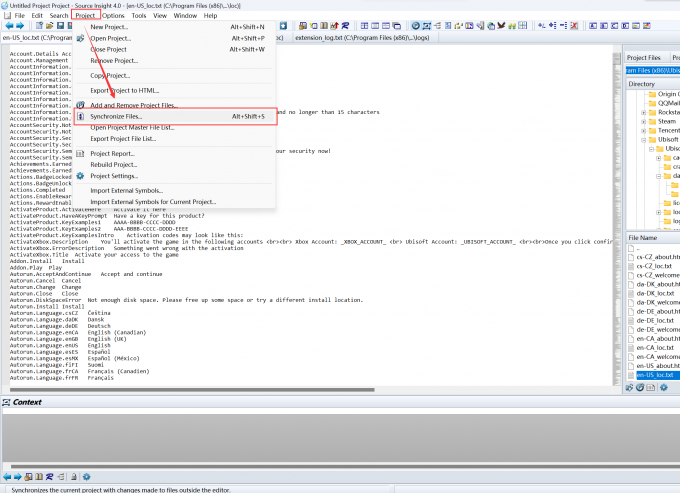The image size is (680, 493).
Task: Open the Options menu
Action: point(113,16)
